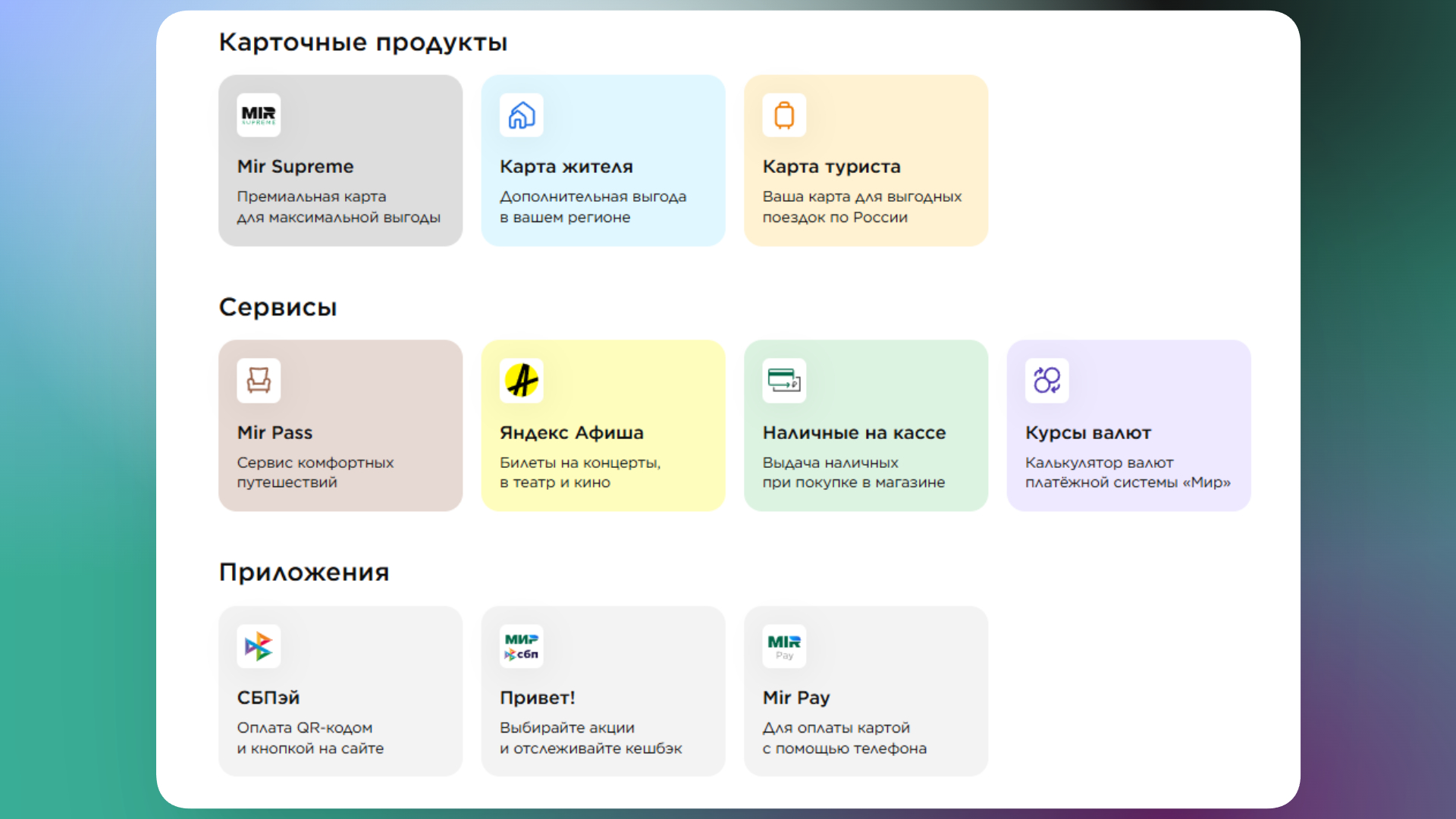Select the Карта туриста heading
Viewport: 1456px width, 819px height.
click(x=831, y=167)
